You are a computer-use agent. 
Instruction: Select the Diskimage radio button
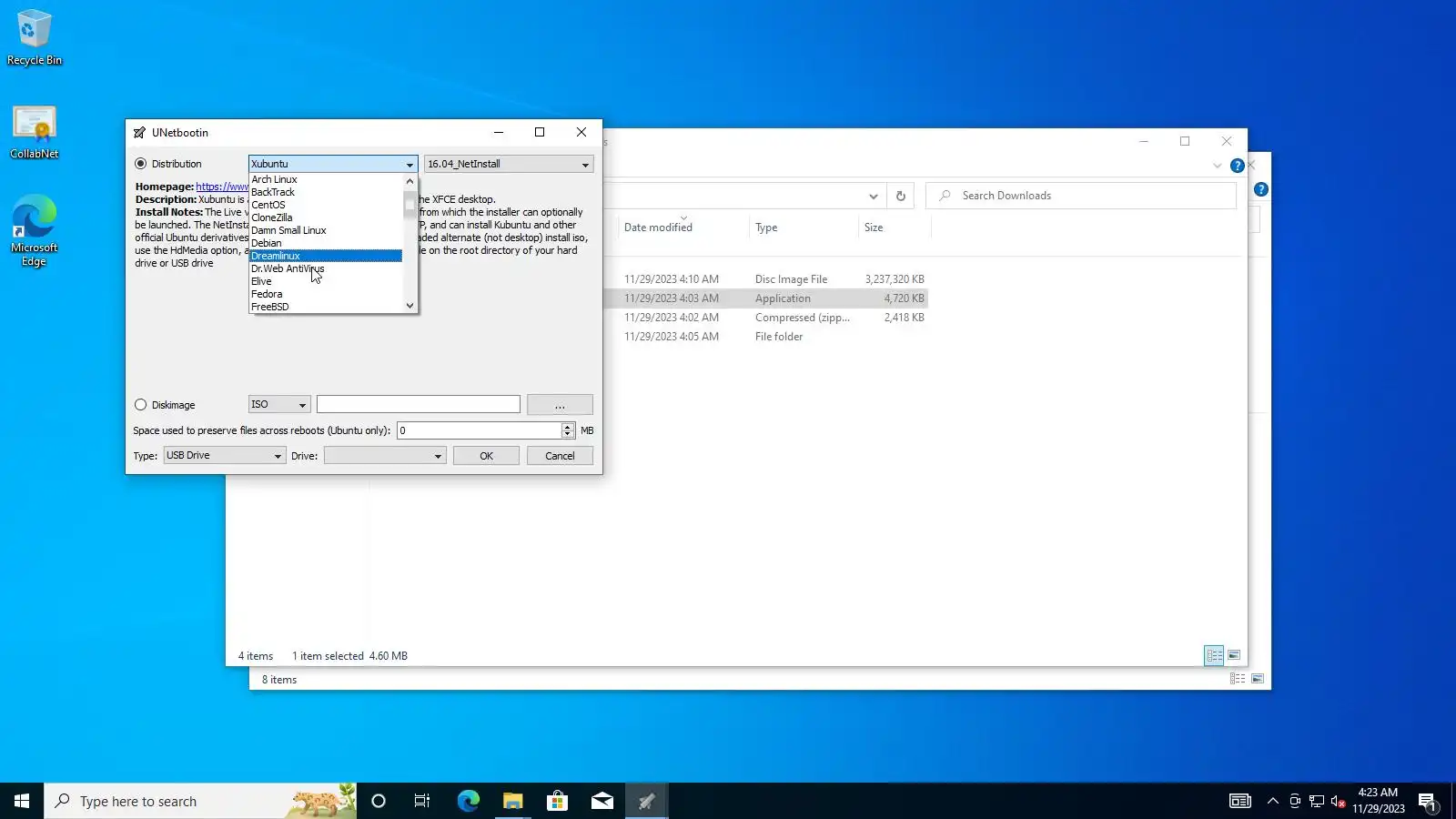point(140,405)
